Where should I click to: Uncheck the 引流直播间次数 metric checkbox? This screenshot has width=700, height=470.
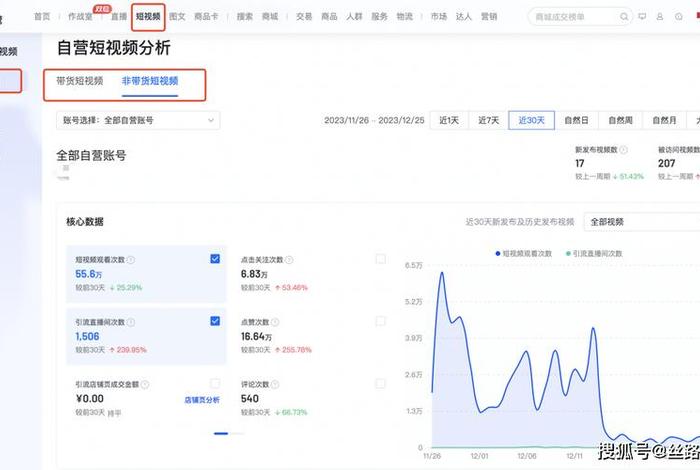click(x=215, y=321)
